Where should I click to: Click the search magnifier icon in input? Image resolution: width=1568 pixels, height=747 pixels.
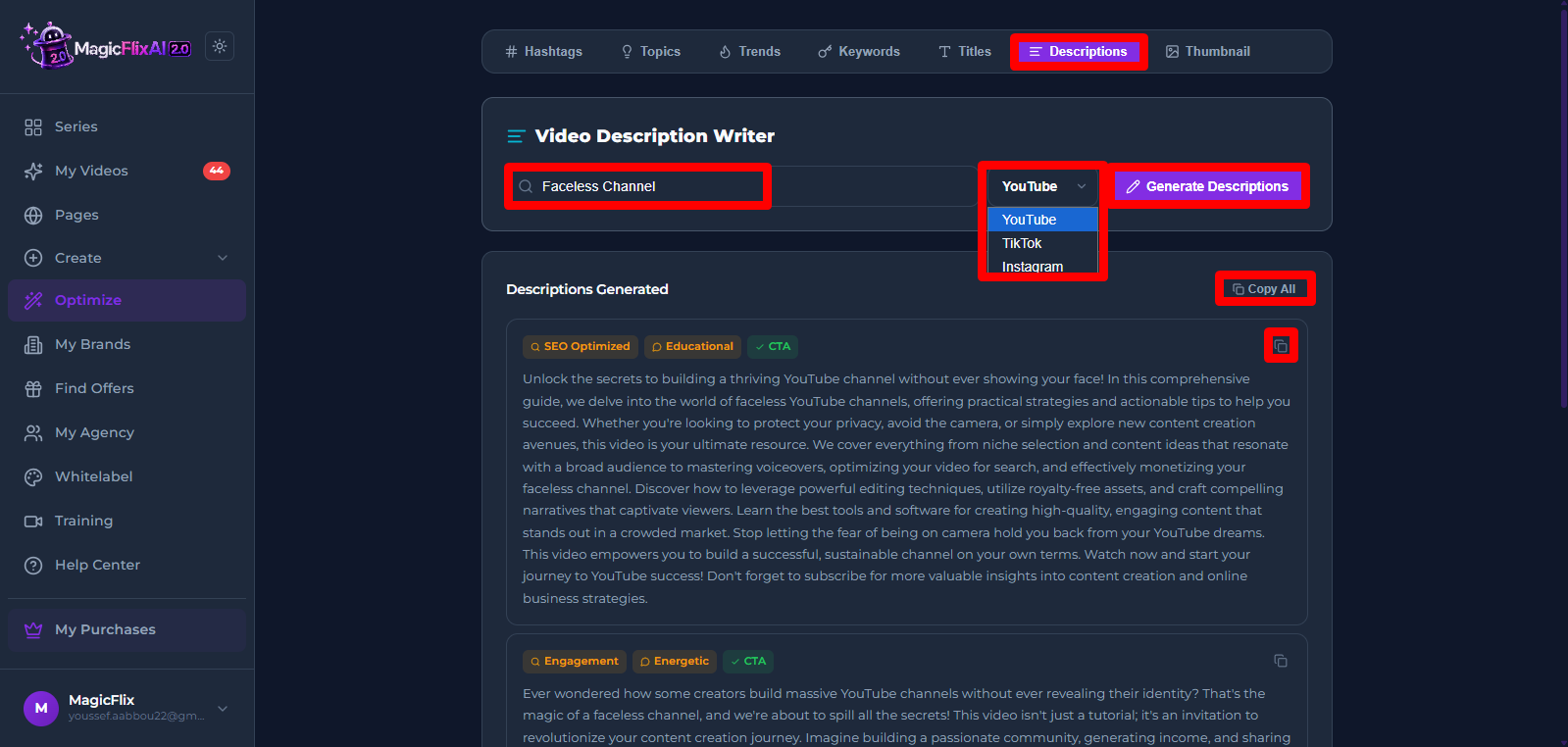tap(526, 186)
